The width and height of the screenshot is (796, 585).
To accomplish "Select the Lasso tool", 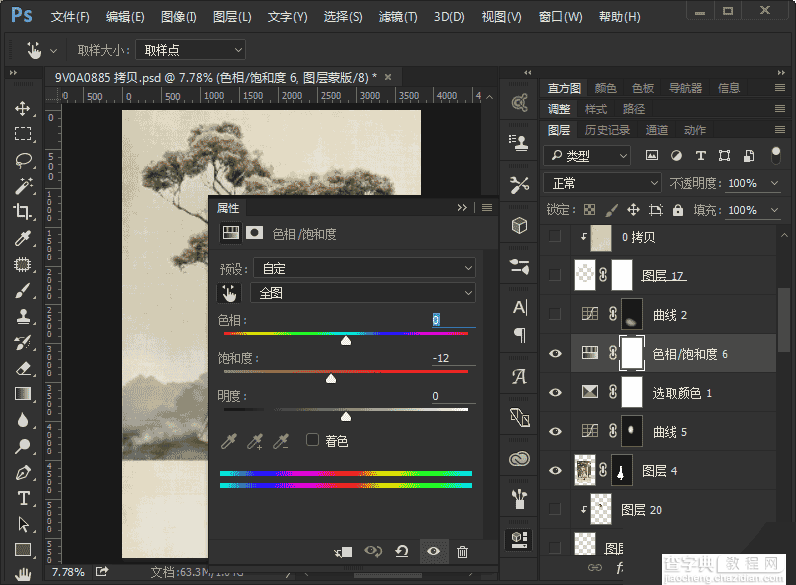I will click(23, 160).
